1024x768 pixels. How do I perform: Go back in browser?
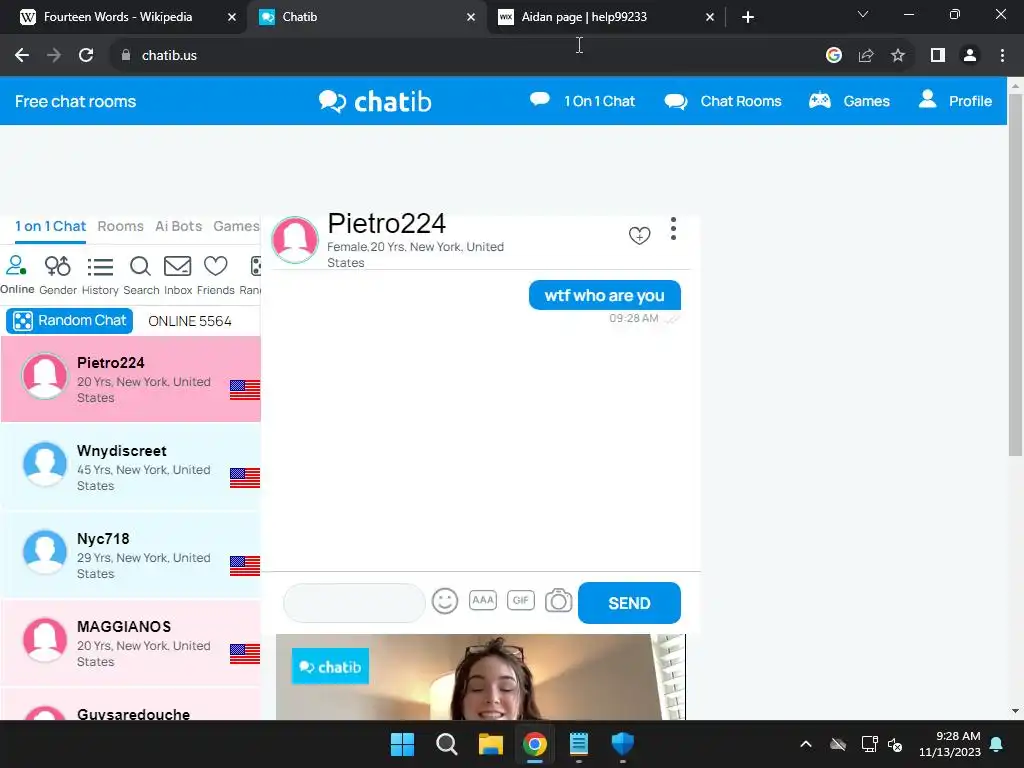[x=22, y=56]
